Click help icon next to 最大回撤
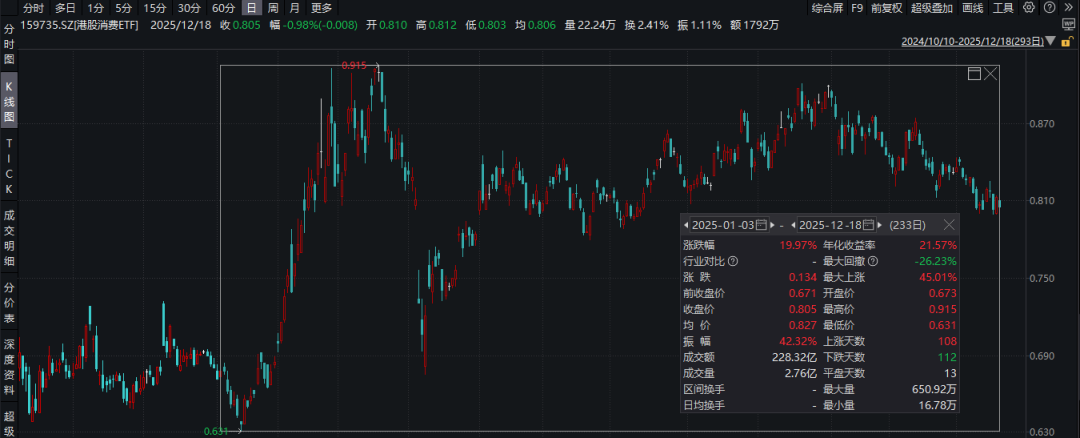1080x438 pixels. point(873,261)
